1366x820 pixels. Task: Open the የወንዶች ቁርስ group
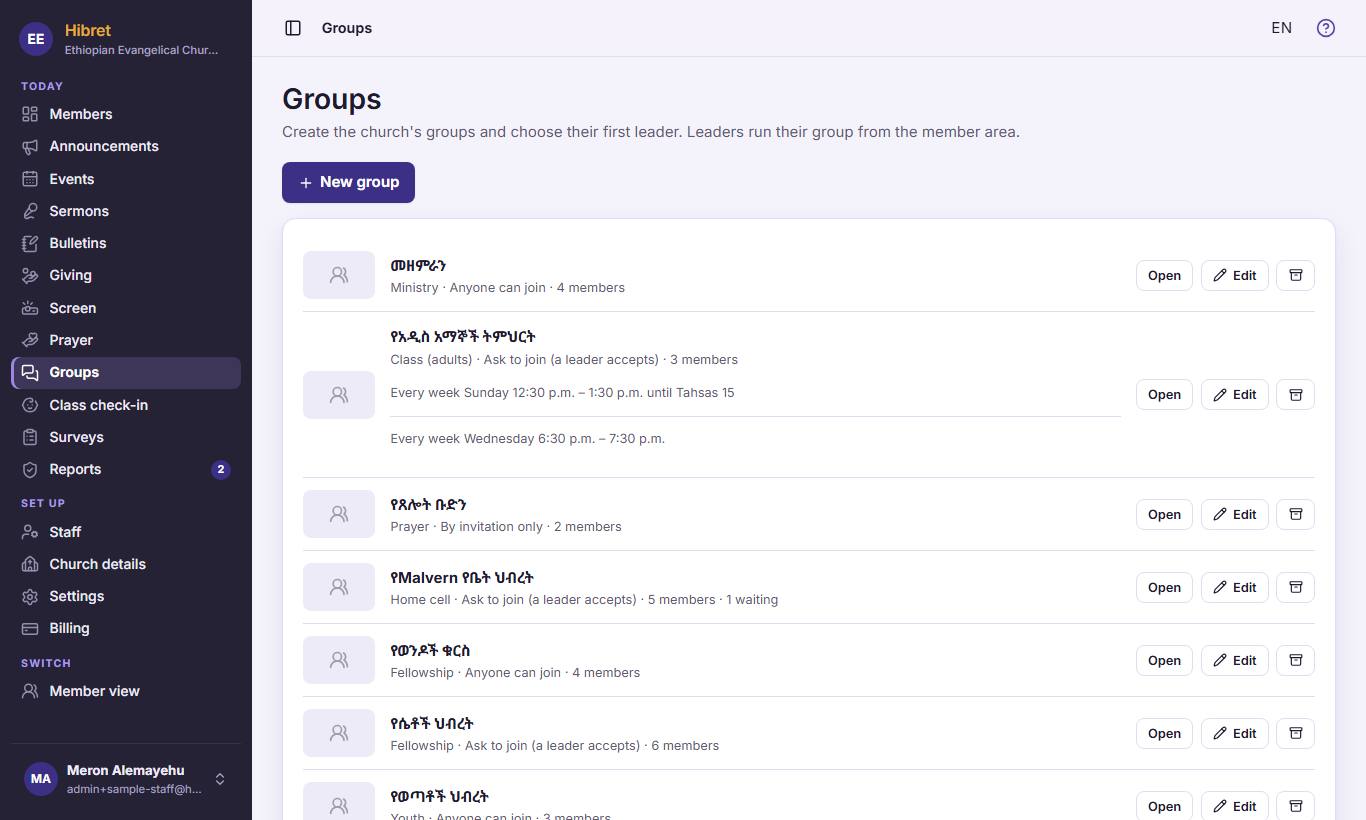1164,660
